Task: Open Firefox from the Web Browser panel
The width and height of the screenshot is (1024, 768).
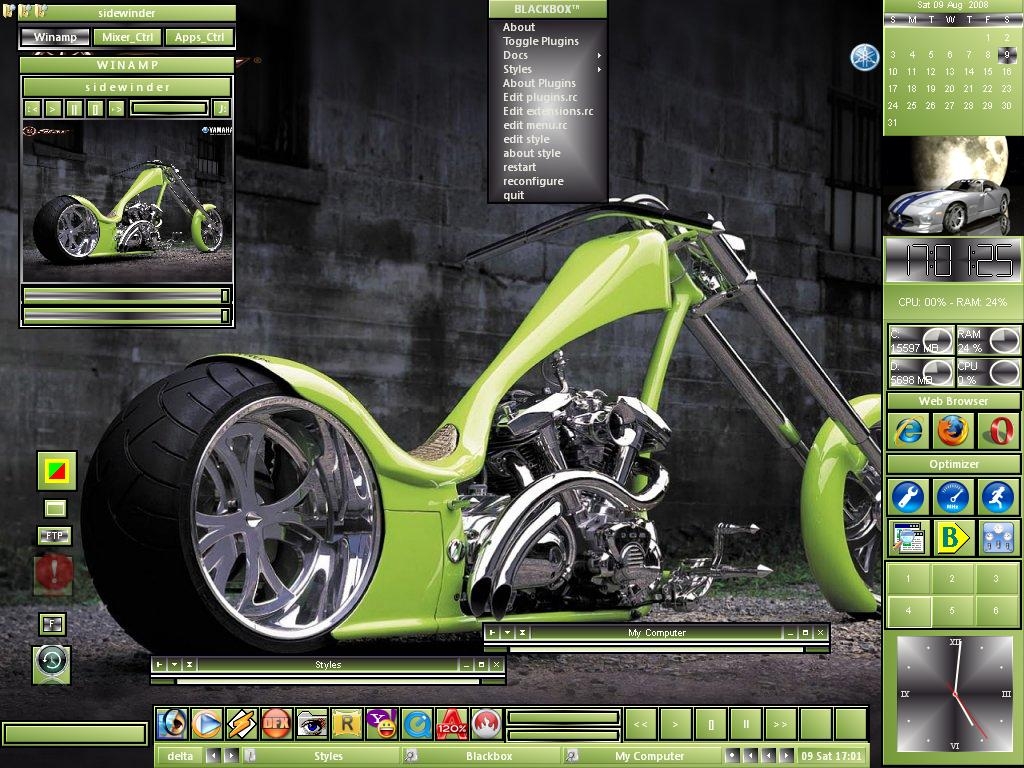Action: coord(953,431)
